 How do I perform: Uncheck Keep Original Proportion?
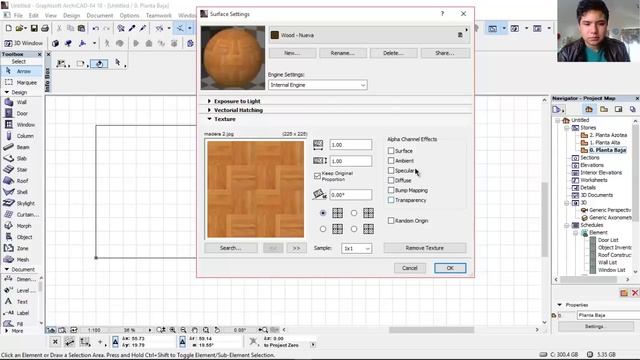(x=317, y=176)
